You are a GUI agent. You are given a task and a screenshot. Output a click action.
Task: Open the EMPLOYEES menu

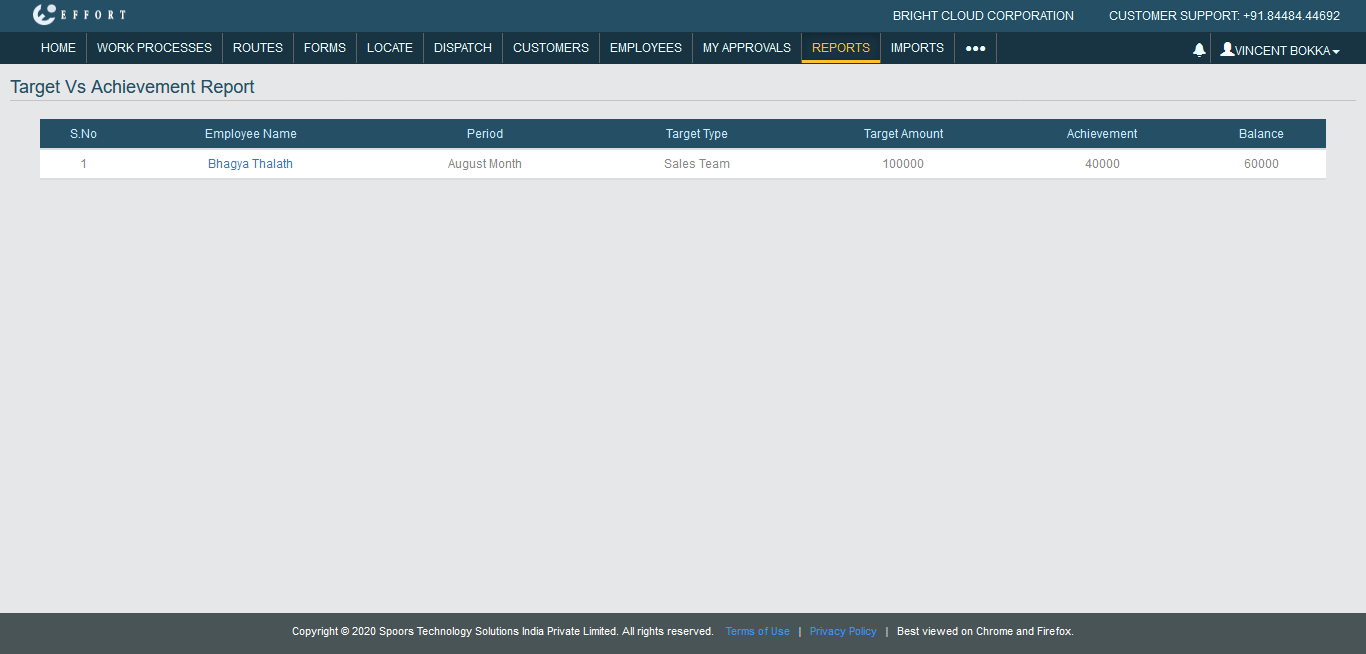point(646,48)
